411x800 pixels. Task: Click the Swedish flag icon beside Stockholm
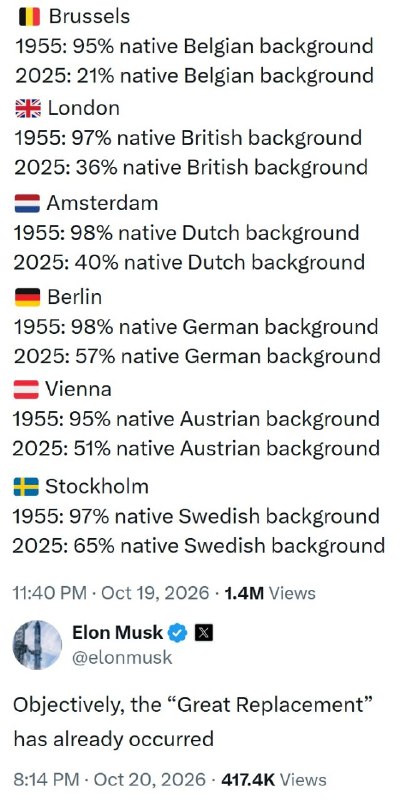click(x=26, y=487)
